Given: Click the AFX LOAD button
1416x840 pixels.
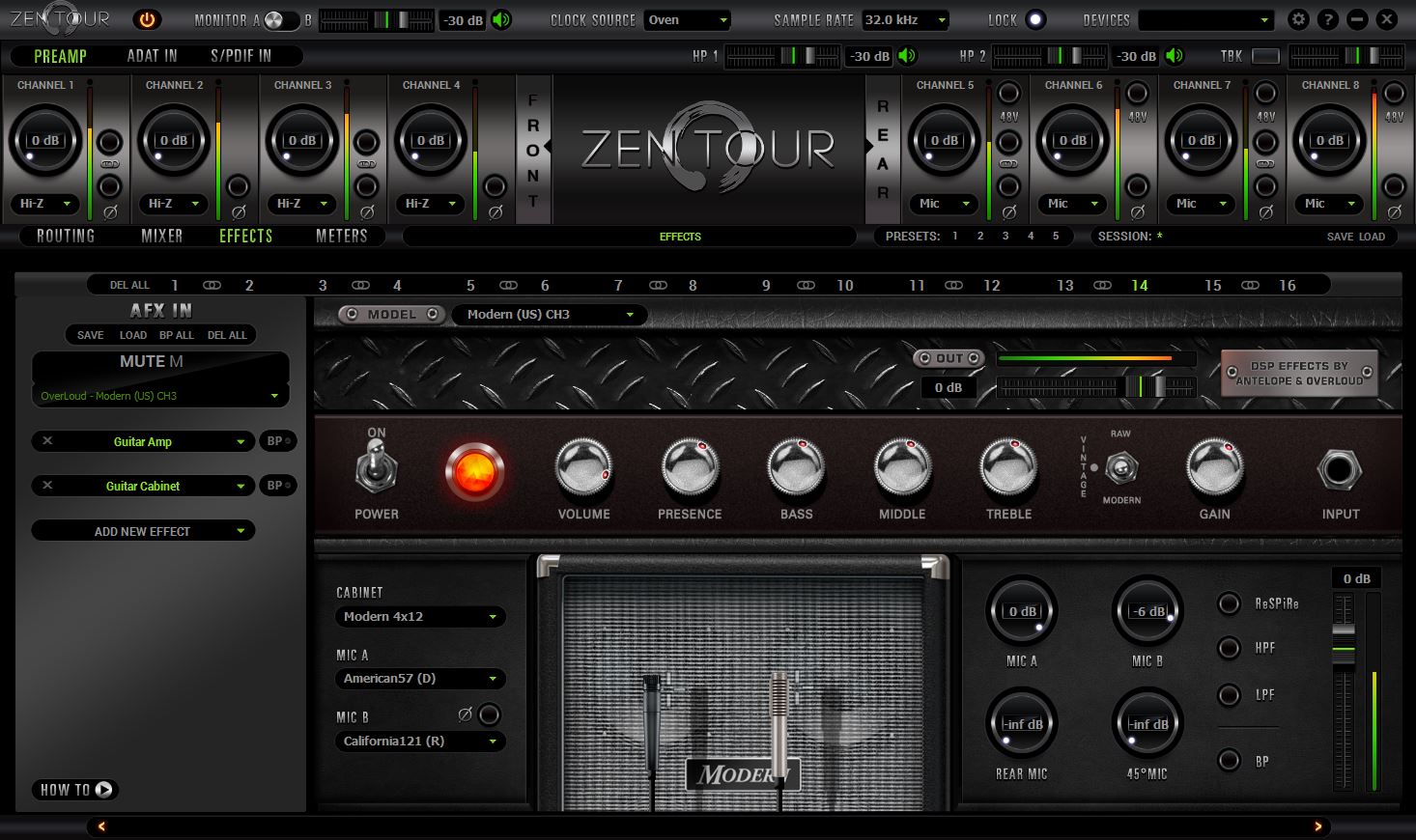Looking at the screenshot, I should (133, 335).
